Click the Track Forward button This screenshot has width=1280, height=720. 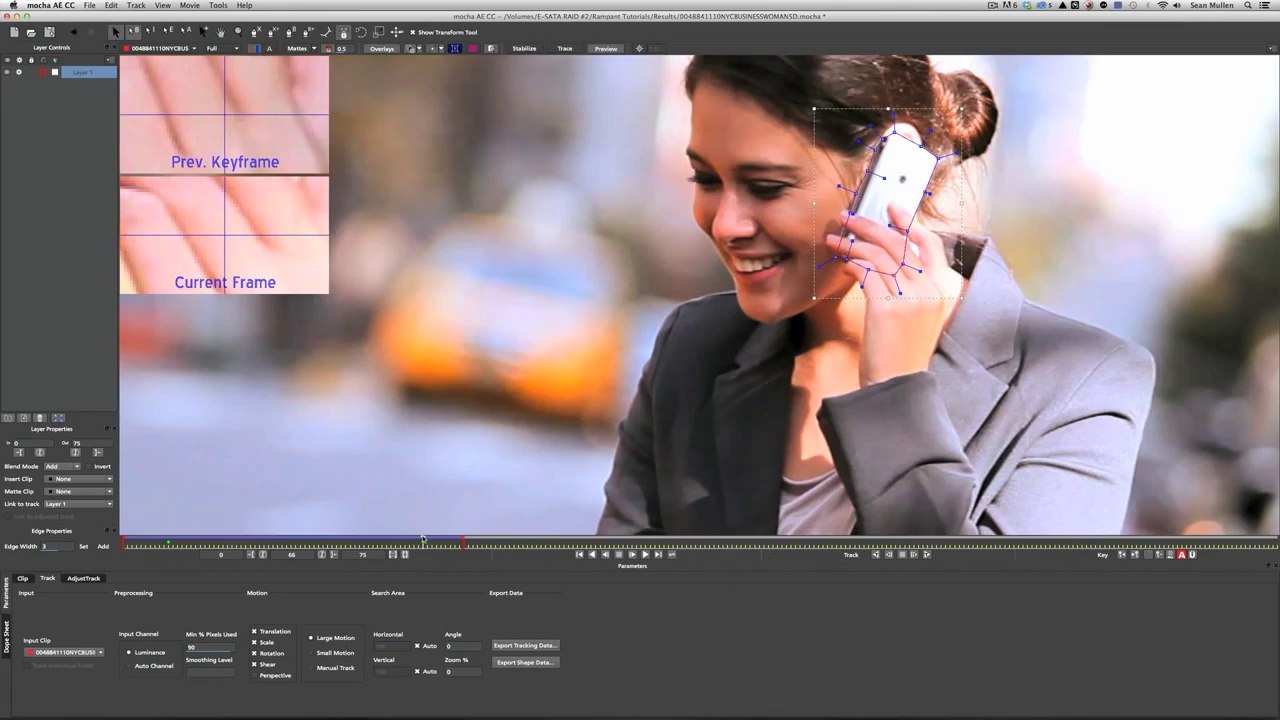point(927,554)
